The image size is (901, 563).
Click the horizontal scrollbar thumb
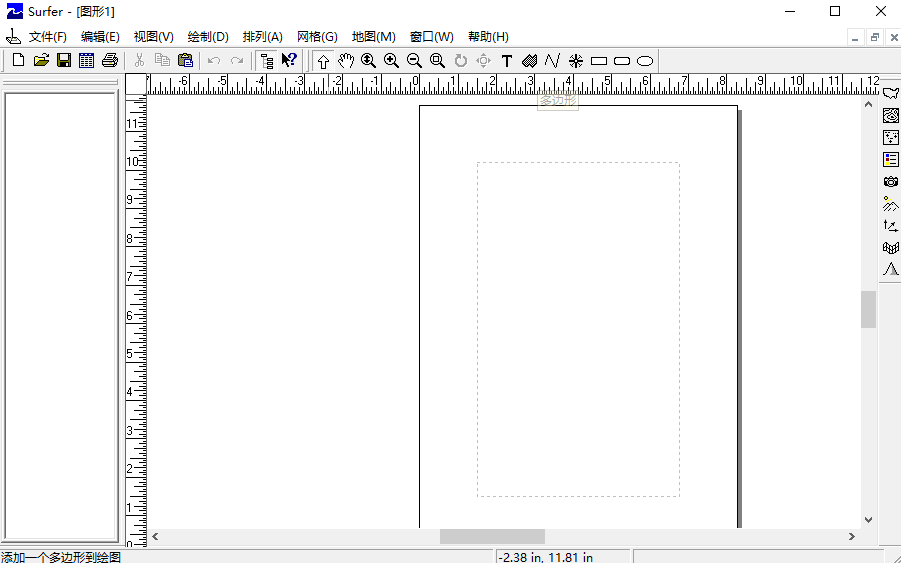[x=492, y=537]
